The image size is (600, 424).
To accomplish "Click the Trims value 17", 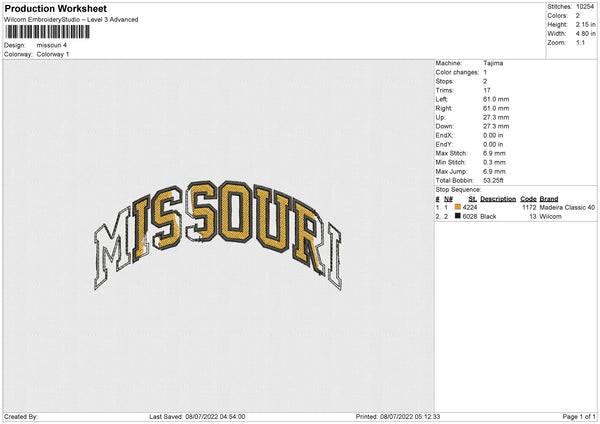I will [x=487, y=90].
